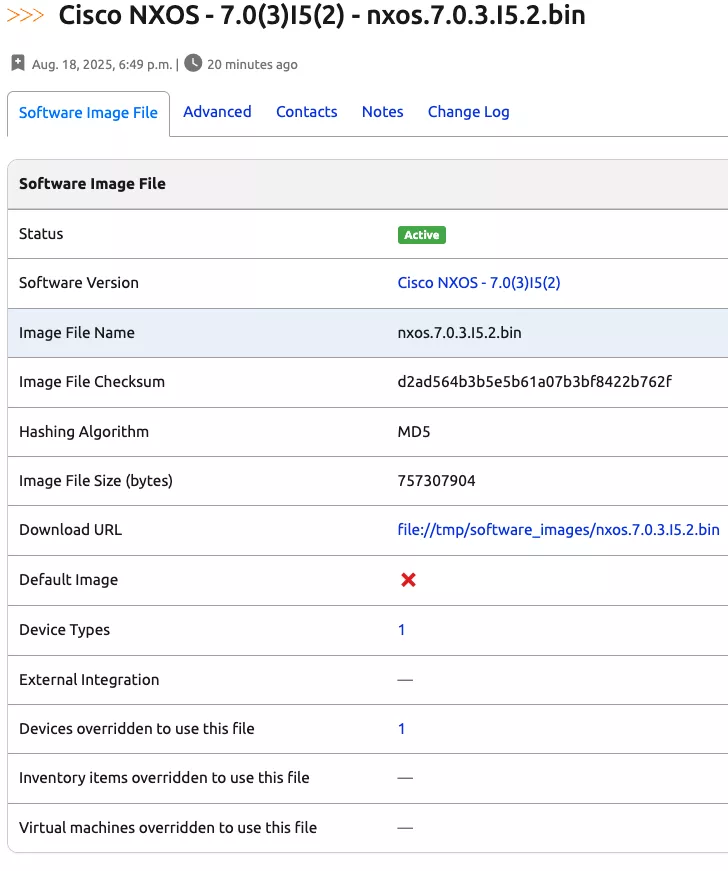The height and width of the screenshot is (871, 728).
Task: Switch to the Advanced tab
Action: 217,112
